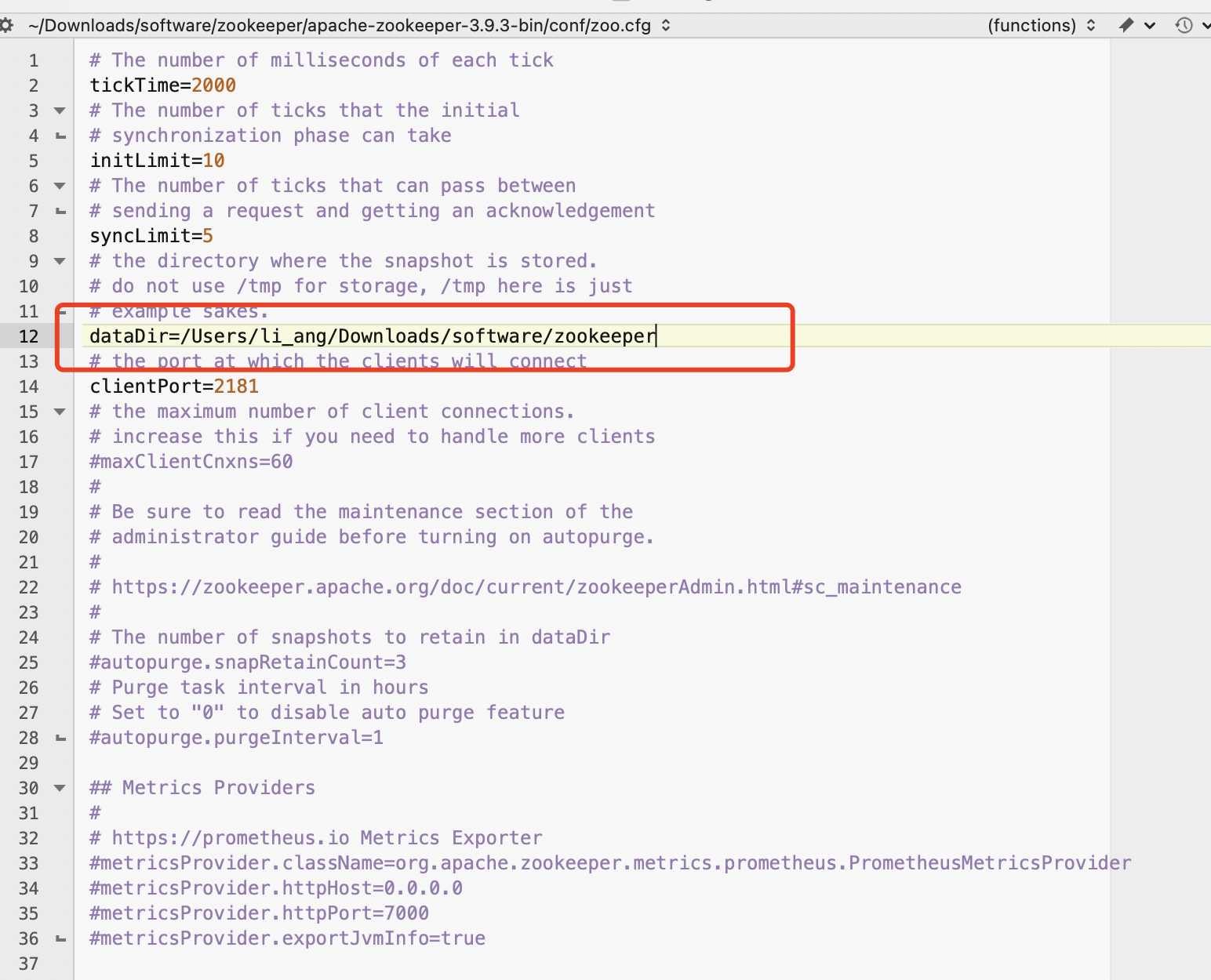Click the #metricsProvider.httpHost=0.0.0.0 line

point(276,888)
